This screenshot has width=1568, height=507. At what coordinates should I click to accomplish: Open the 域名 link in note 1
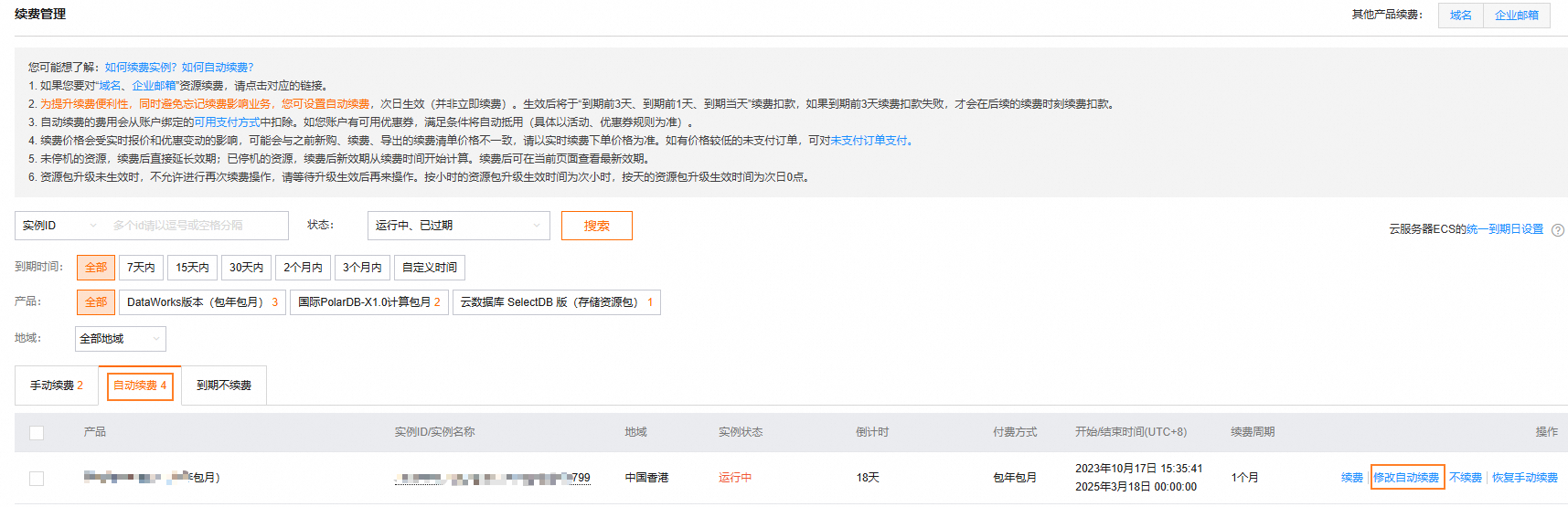point(110,86)
